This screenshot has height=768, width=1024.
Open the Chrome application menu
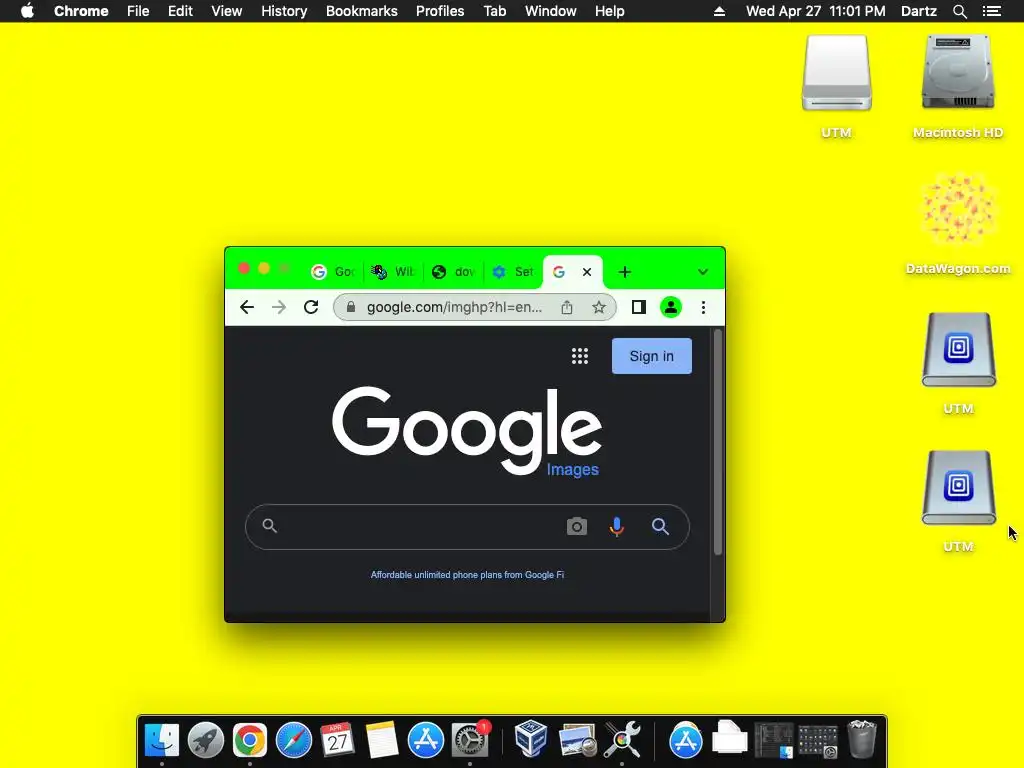pyautogui.click(x=81, y=11)
